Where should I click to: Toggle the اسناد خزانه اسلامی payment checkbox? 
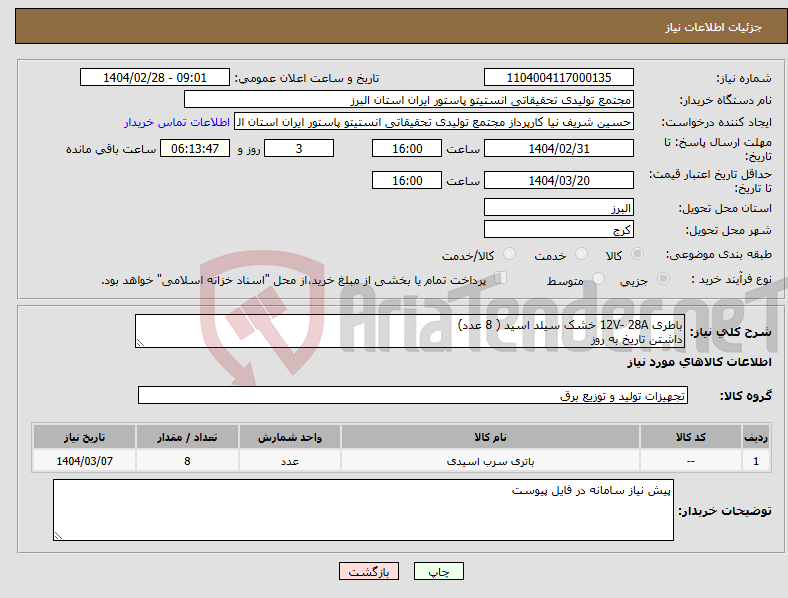pos(501,278)
